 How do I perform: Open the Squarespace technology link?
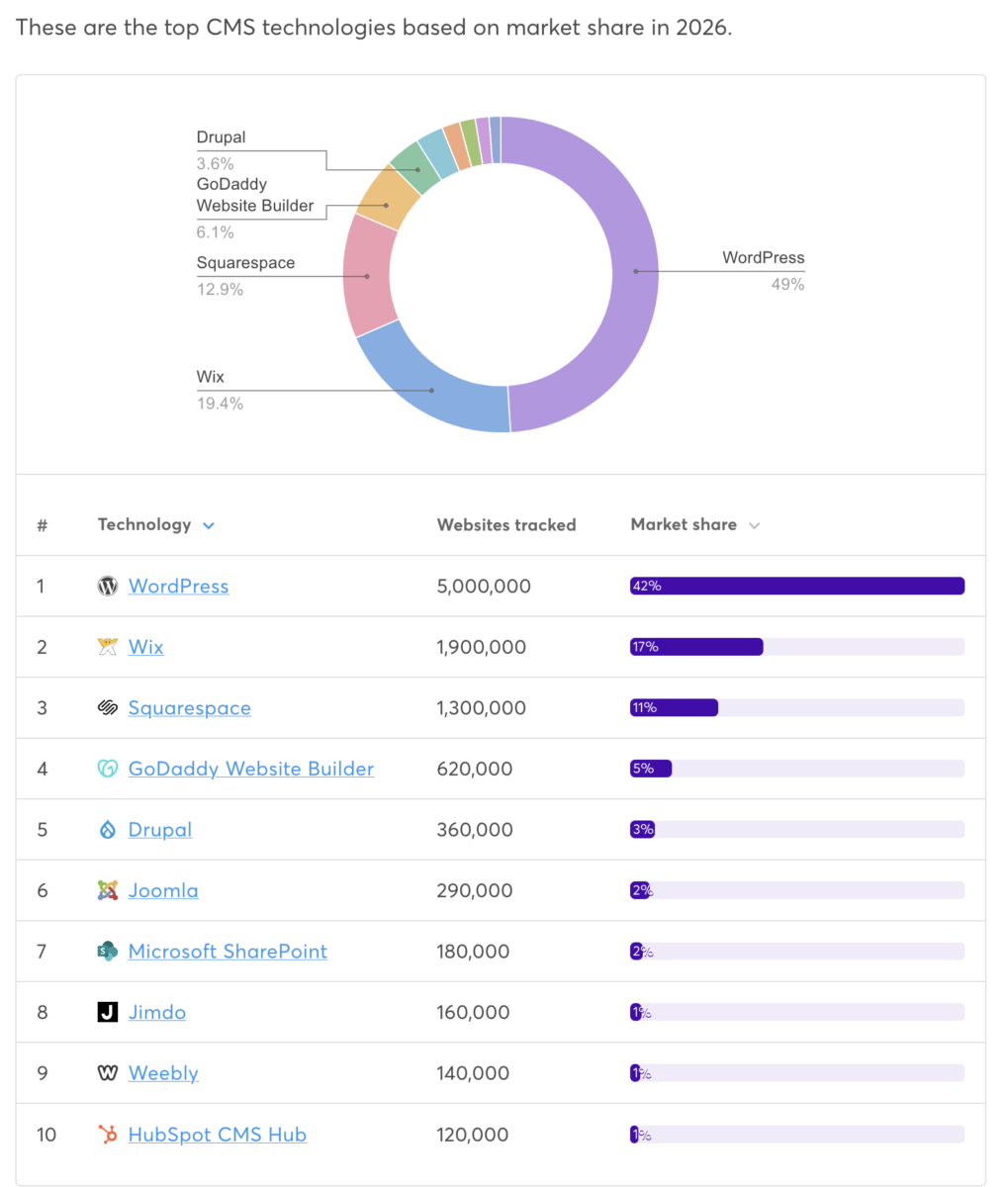tap(190, 707)
